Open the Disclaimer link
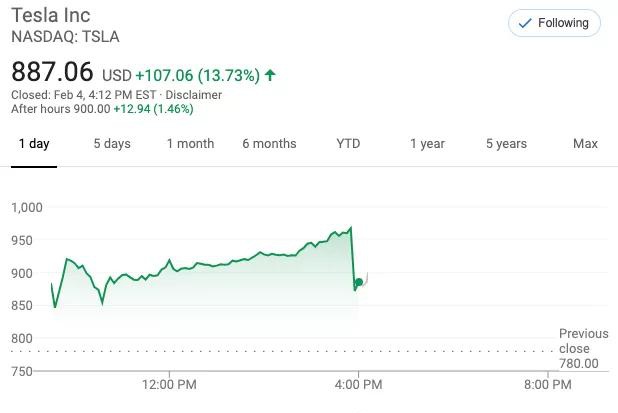618x413 pixels. click(x=194, y=95)
